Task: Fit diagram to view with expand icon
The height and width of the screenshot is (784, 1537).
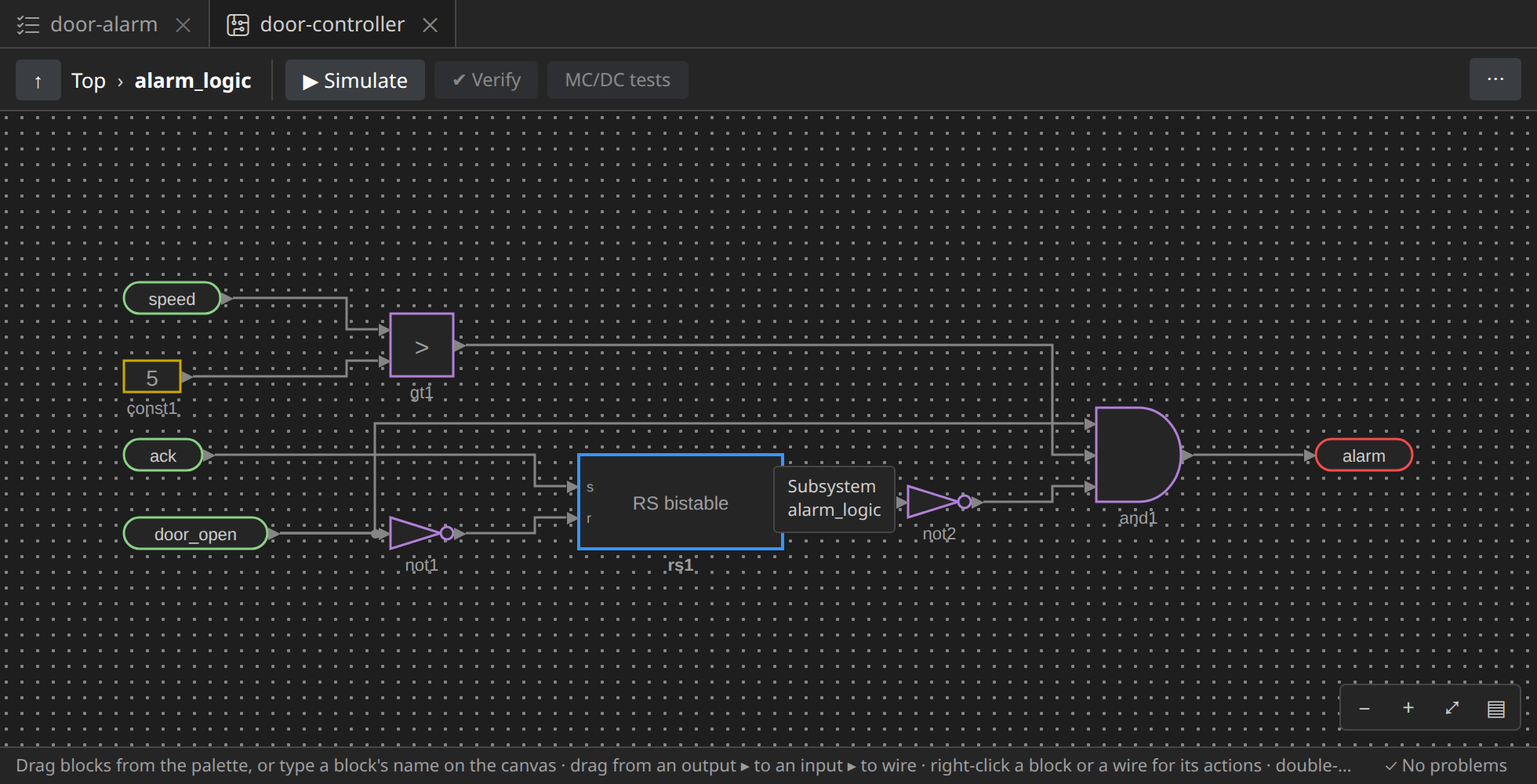Action: pos(1452,708)
